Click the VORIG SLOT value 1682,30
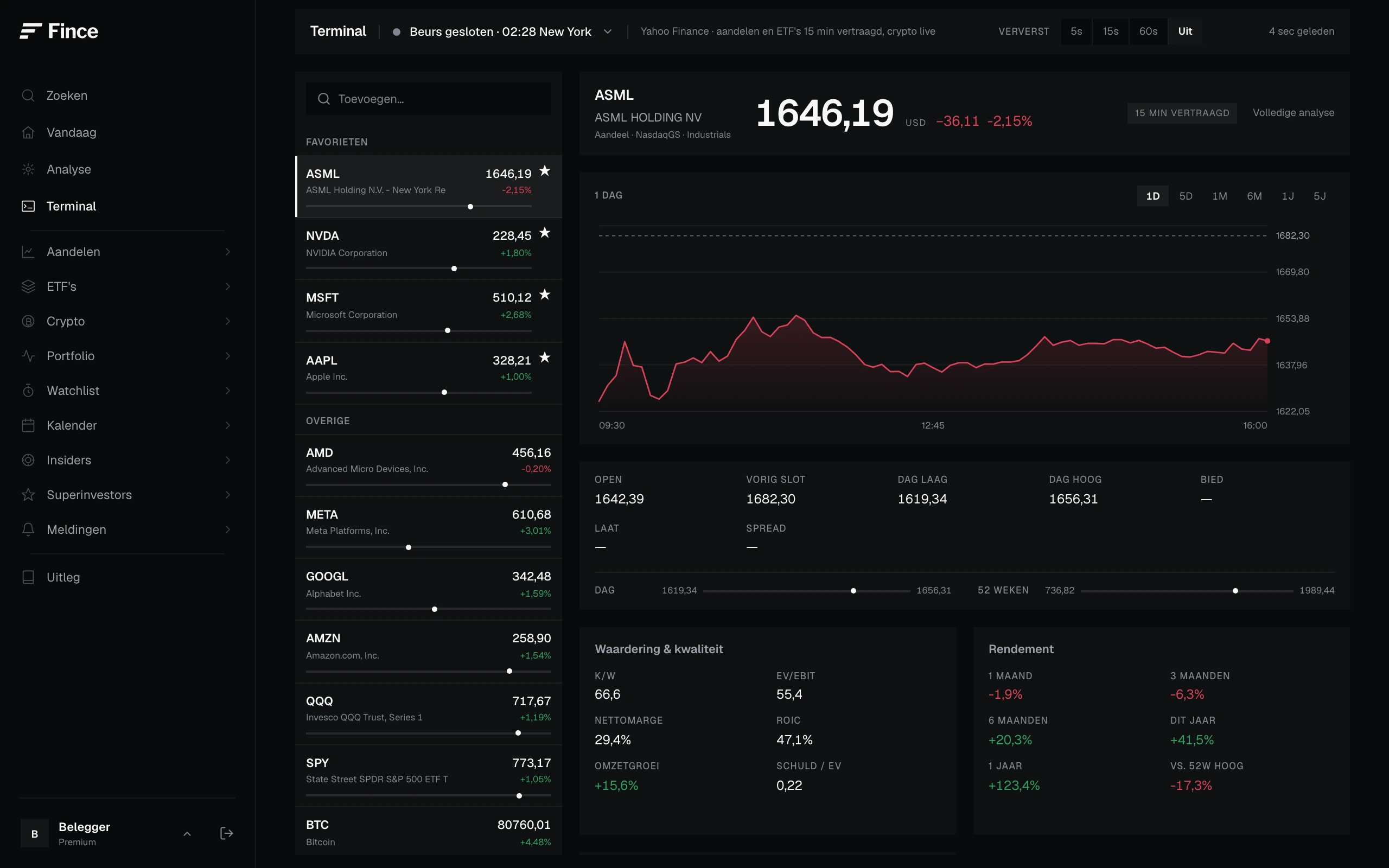1389x868 pixels. point(771,499)
